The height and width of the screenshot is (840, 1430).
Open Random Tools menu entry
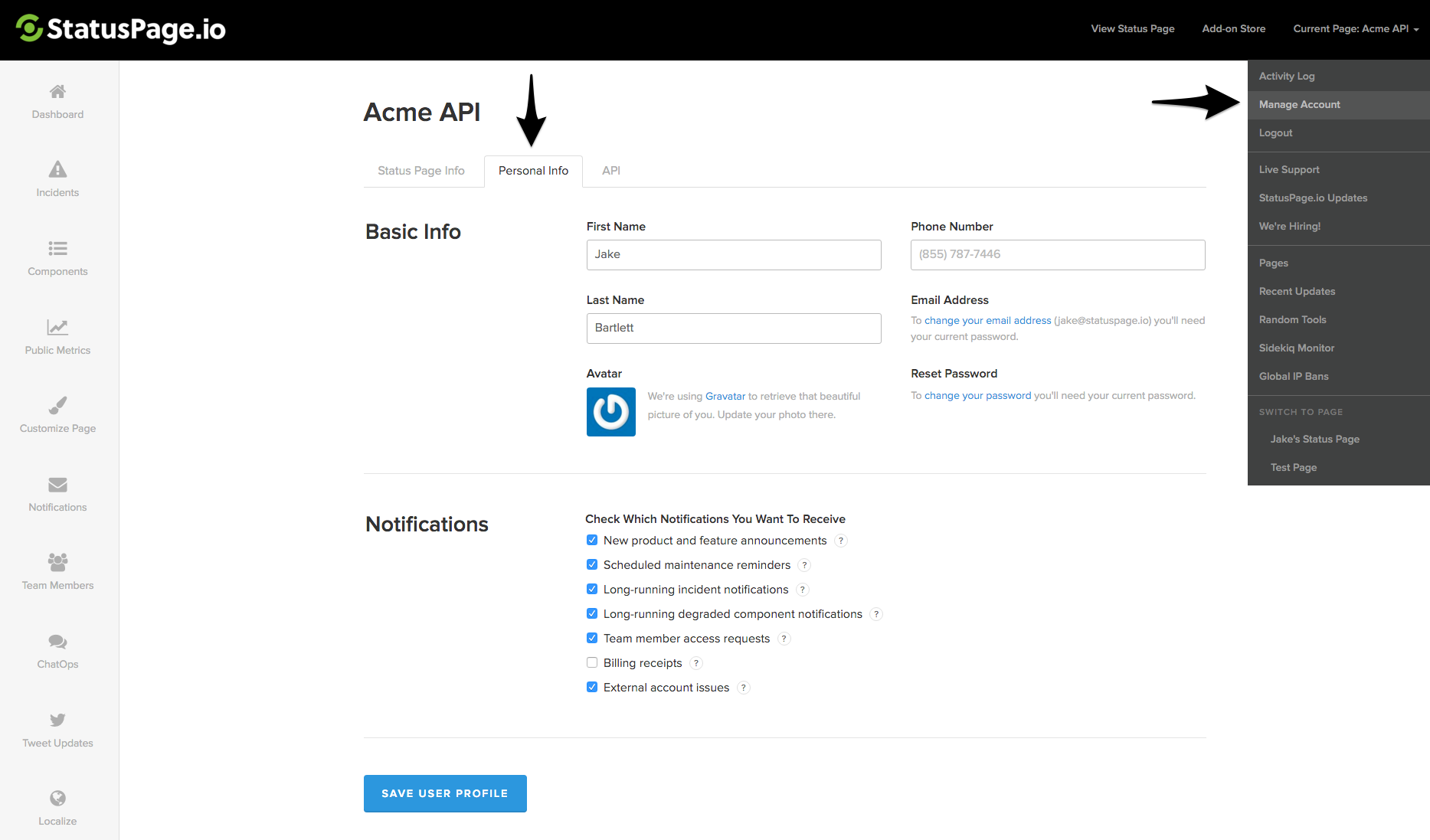click(1339, 319)
